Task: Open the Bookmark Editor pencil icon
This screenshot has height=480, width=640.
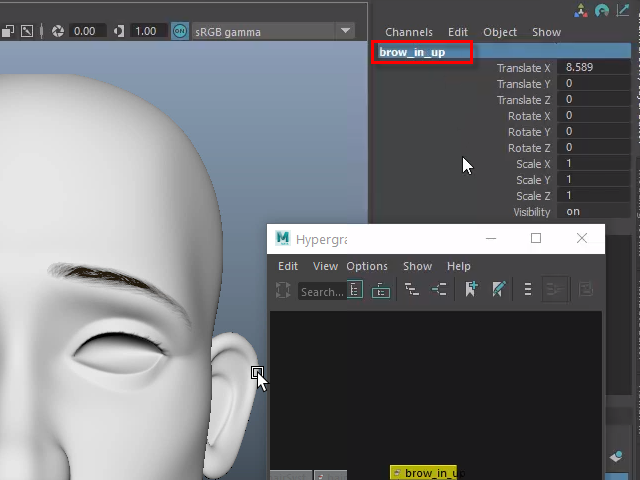Action: (x=498, y=289)
